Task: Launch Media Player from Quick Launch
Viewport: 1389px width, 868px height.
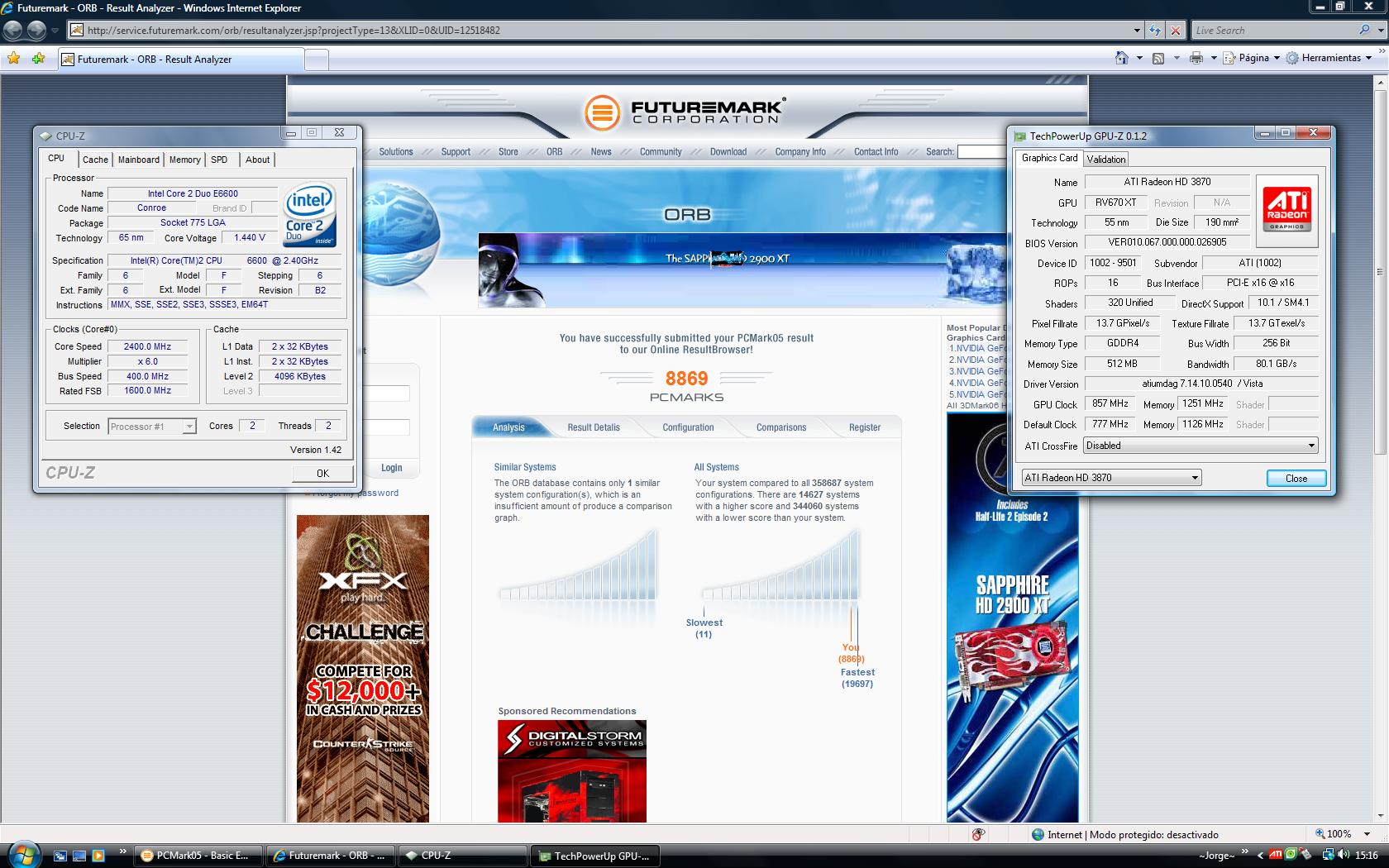Action: 98,856
